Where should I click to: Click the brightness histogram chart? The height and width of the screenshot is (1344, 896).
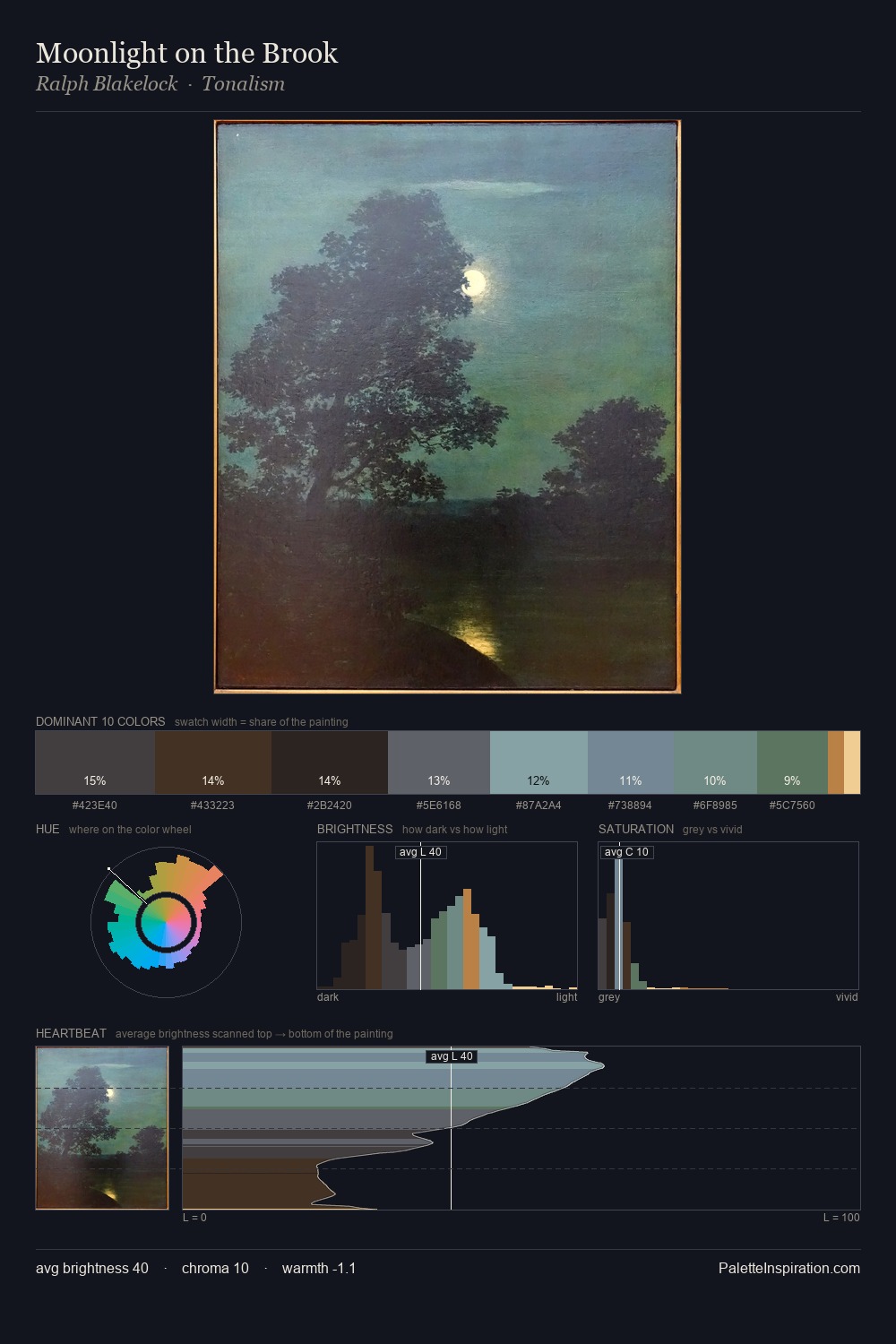(447, 916)
